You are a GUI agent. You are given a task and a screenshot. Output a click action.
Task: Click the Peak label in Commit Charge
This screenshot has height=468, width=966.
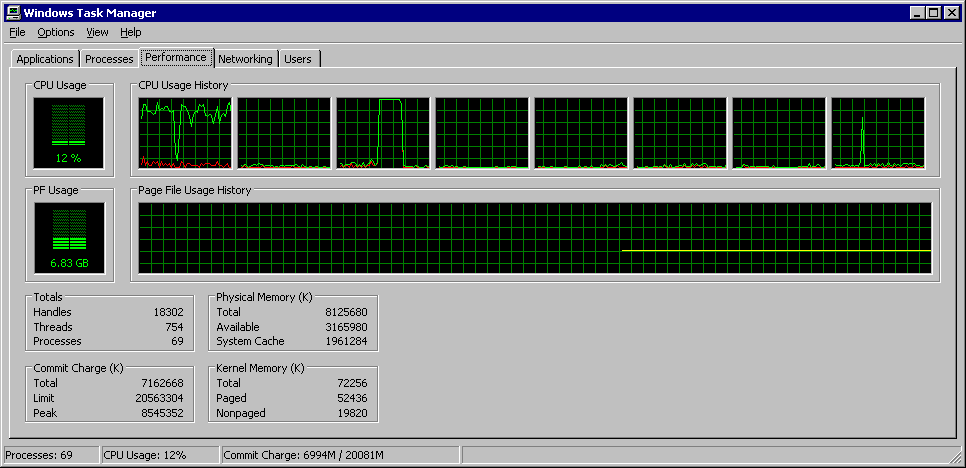(x=45, y=413)
